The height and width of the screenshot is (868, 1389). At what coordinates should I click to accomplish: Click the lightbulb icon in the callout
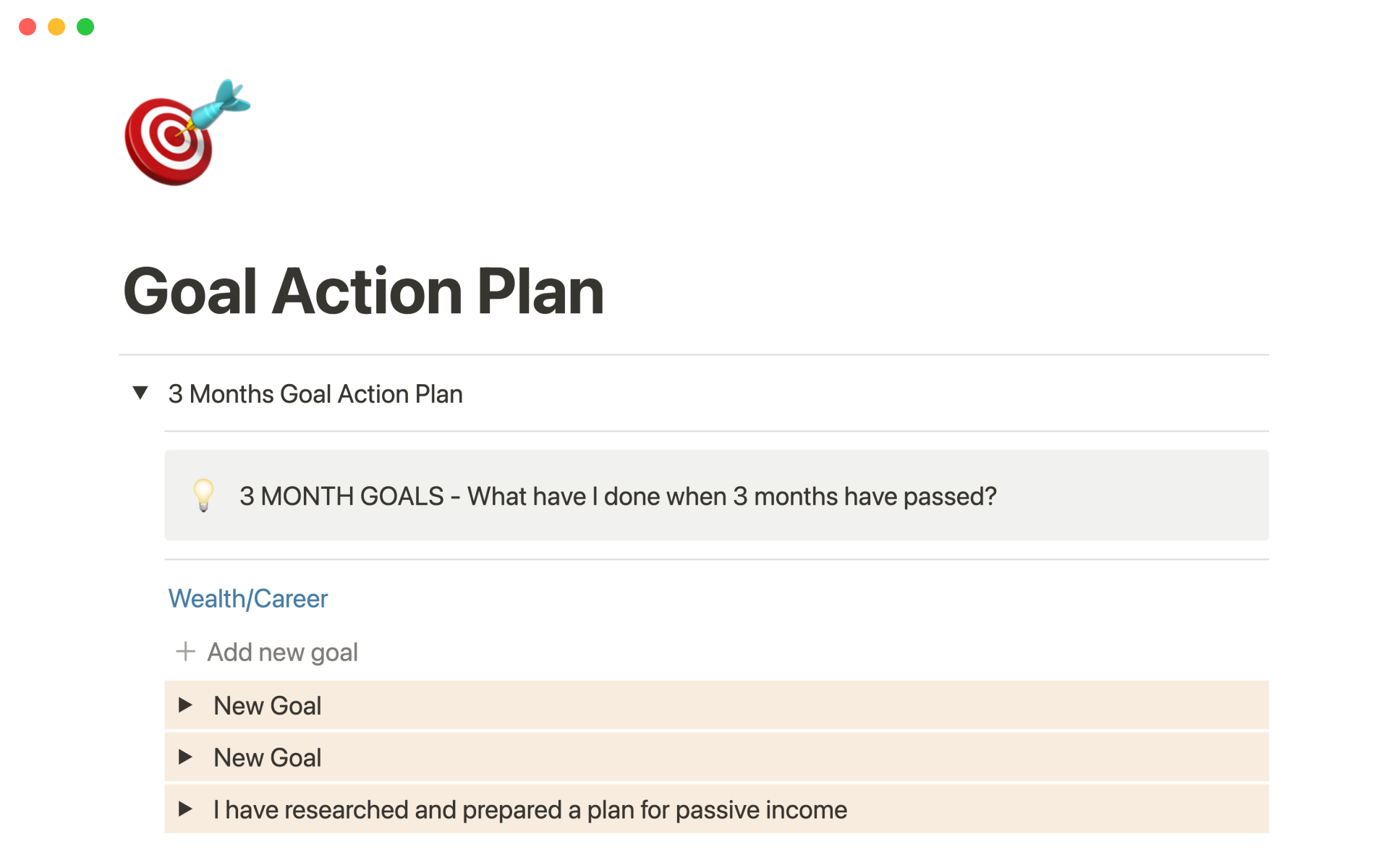pyautogui.click(x=204, y=496)
